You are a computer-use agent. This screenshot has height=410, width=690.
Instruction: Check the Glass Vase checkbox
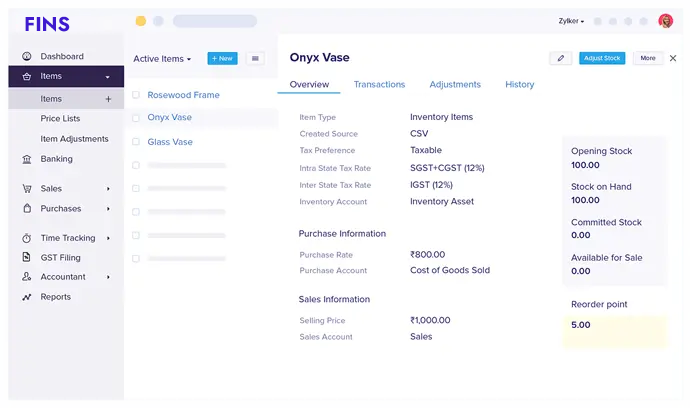coord(136,142)
